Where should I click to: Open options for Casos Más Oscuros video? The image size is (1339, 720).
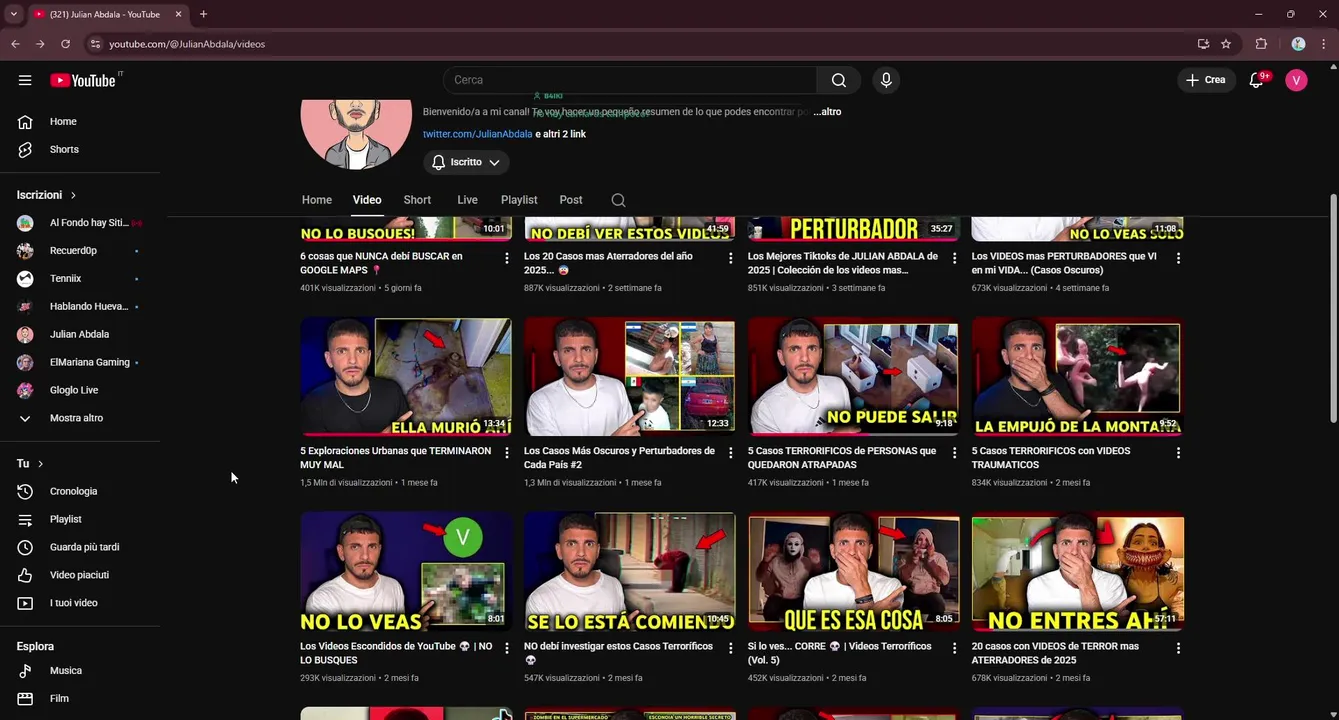click(731, 453)
